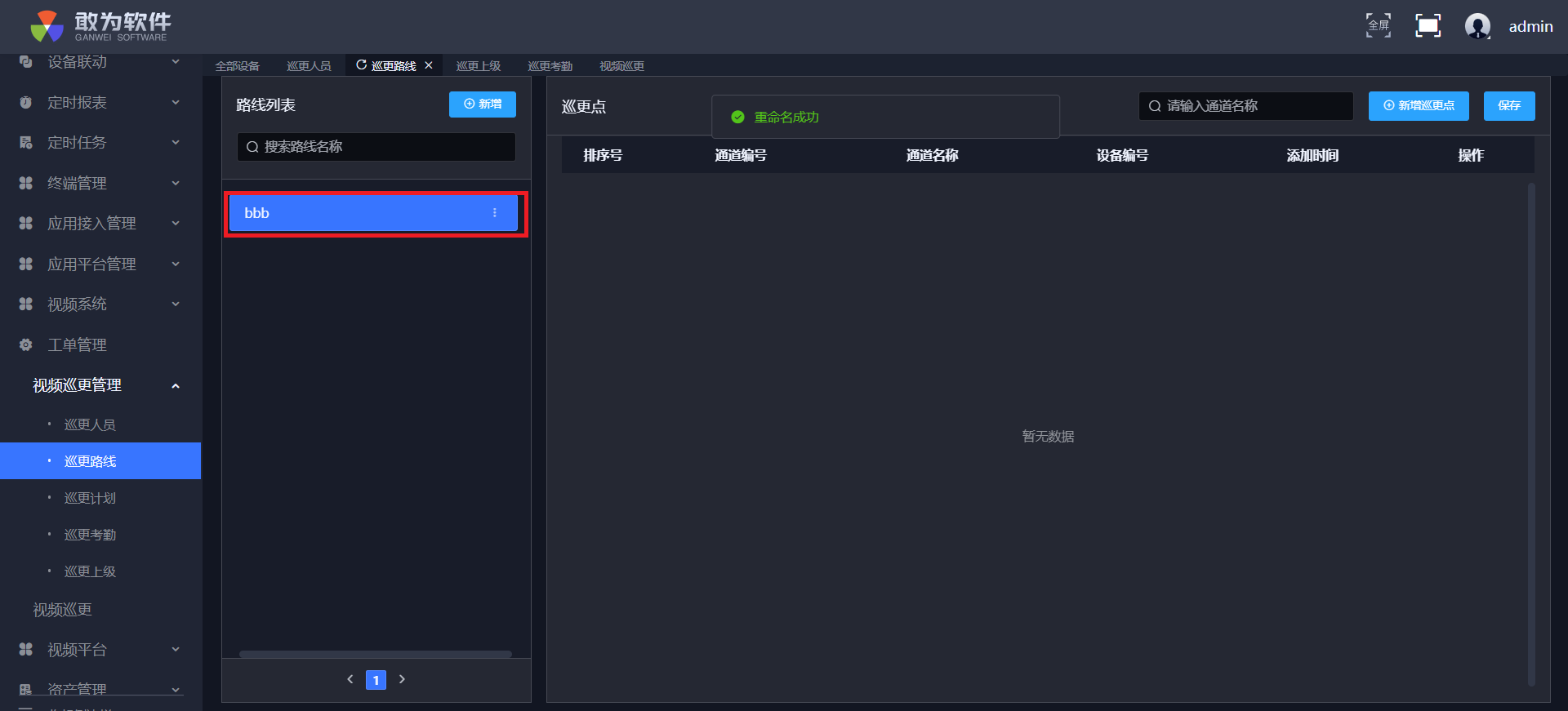
Task: Open the more options menu for bbb
Action: coord(495,213)
